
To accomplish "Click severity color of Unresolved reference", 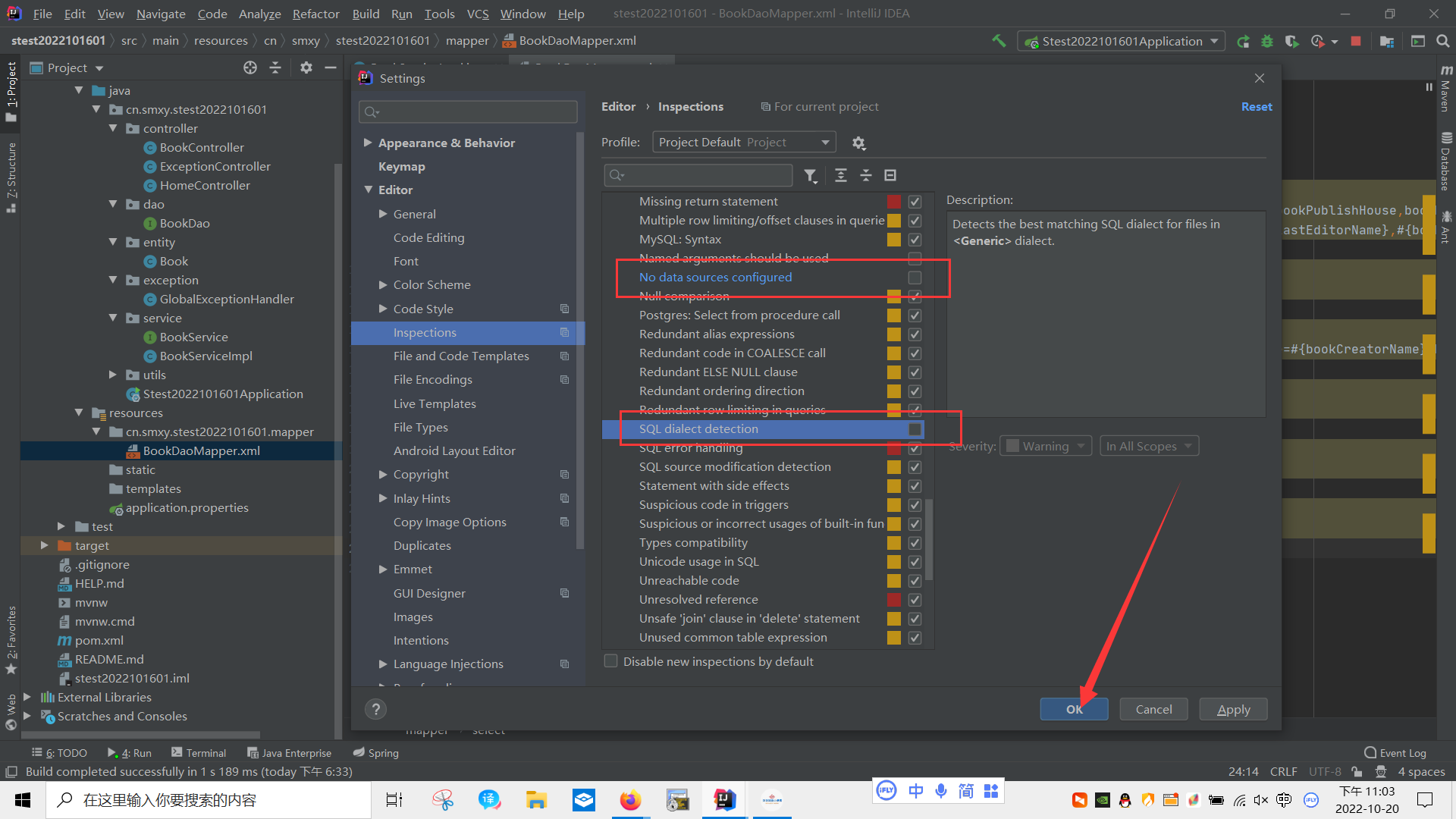I will point(894,600).
